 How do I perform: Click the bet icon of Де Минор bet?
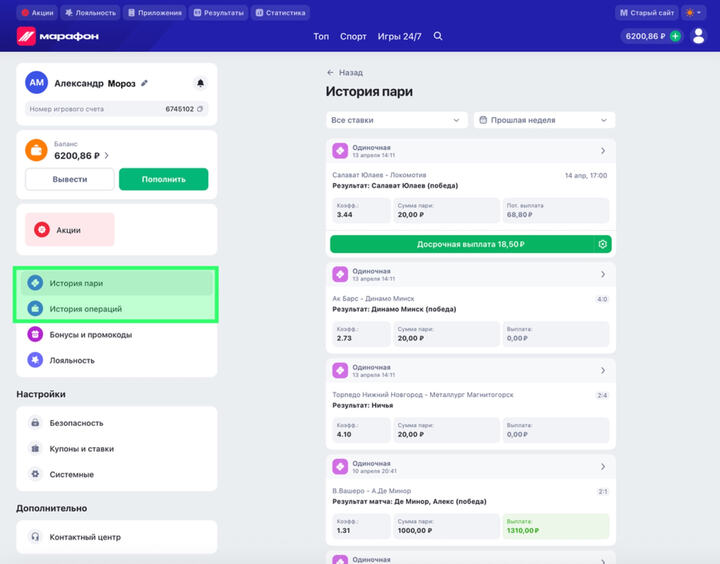coord(340,467)
